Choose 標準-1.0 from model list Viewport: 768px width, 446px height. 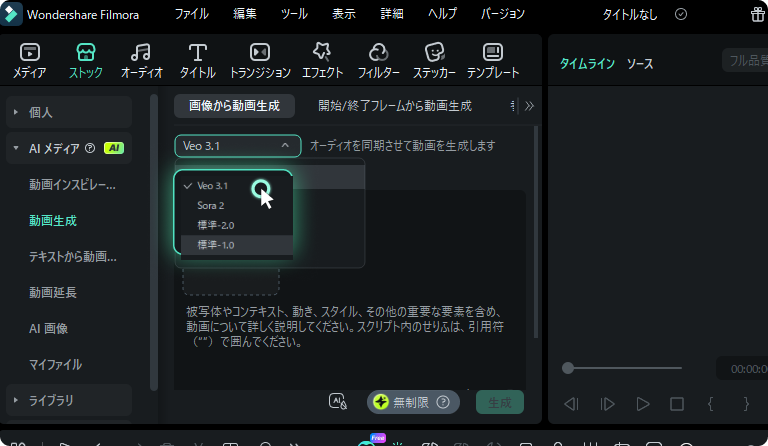[x=237, y=245]
